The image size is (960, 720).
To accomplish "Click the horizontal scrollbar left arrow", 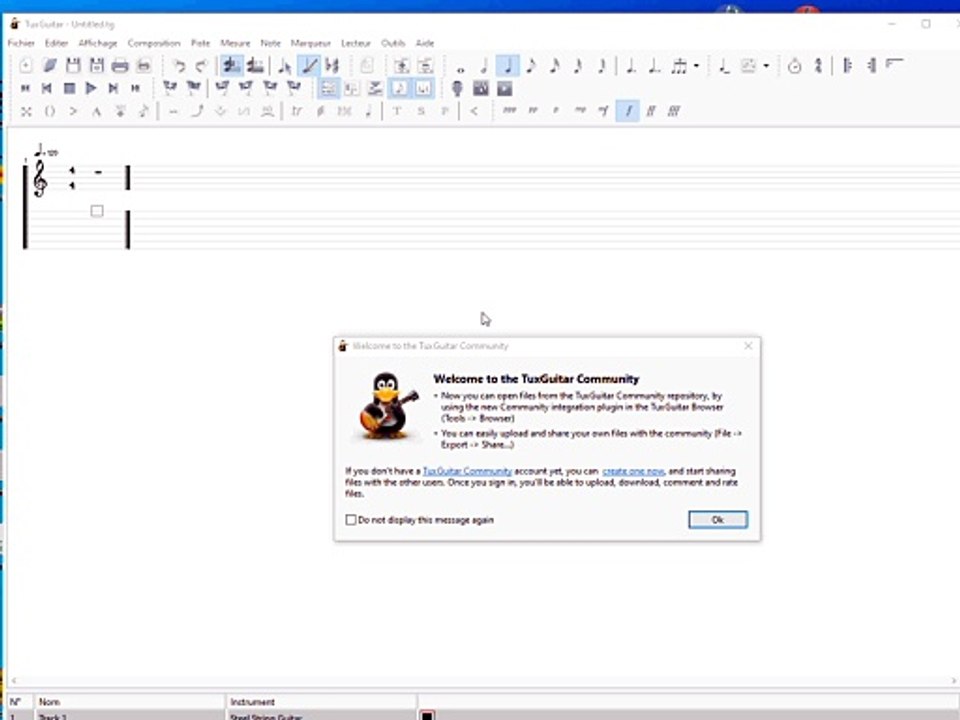I will (x=13, y=680).
